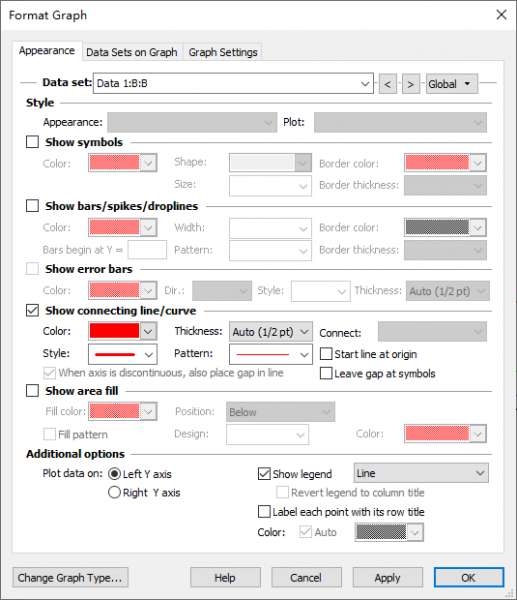Check Show bars/spikes/droplines option
The width and height of the screenshot is (517, 600).
point(33,206)
